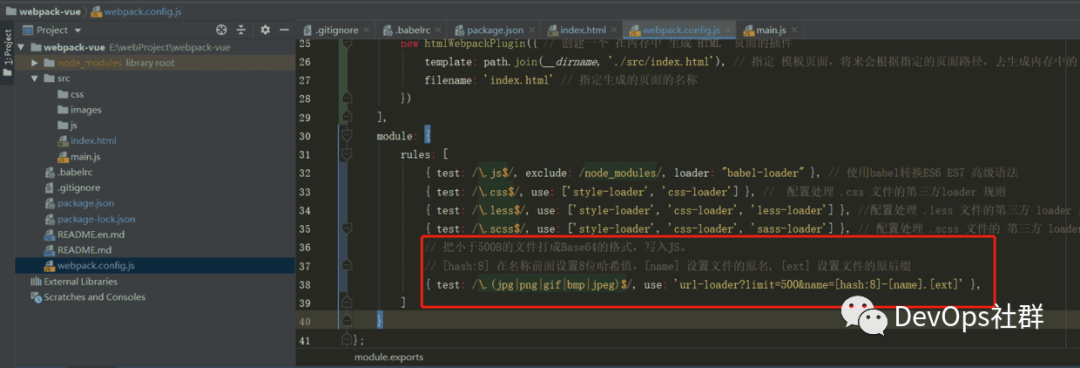Click the Collapse All icon in Project panel
Image resolution: width=1080 pixels, height=368 pixels.
point(242,30)
